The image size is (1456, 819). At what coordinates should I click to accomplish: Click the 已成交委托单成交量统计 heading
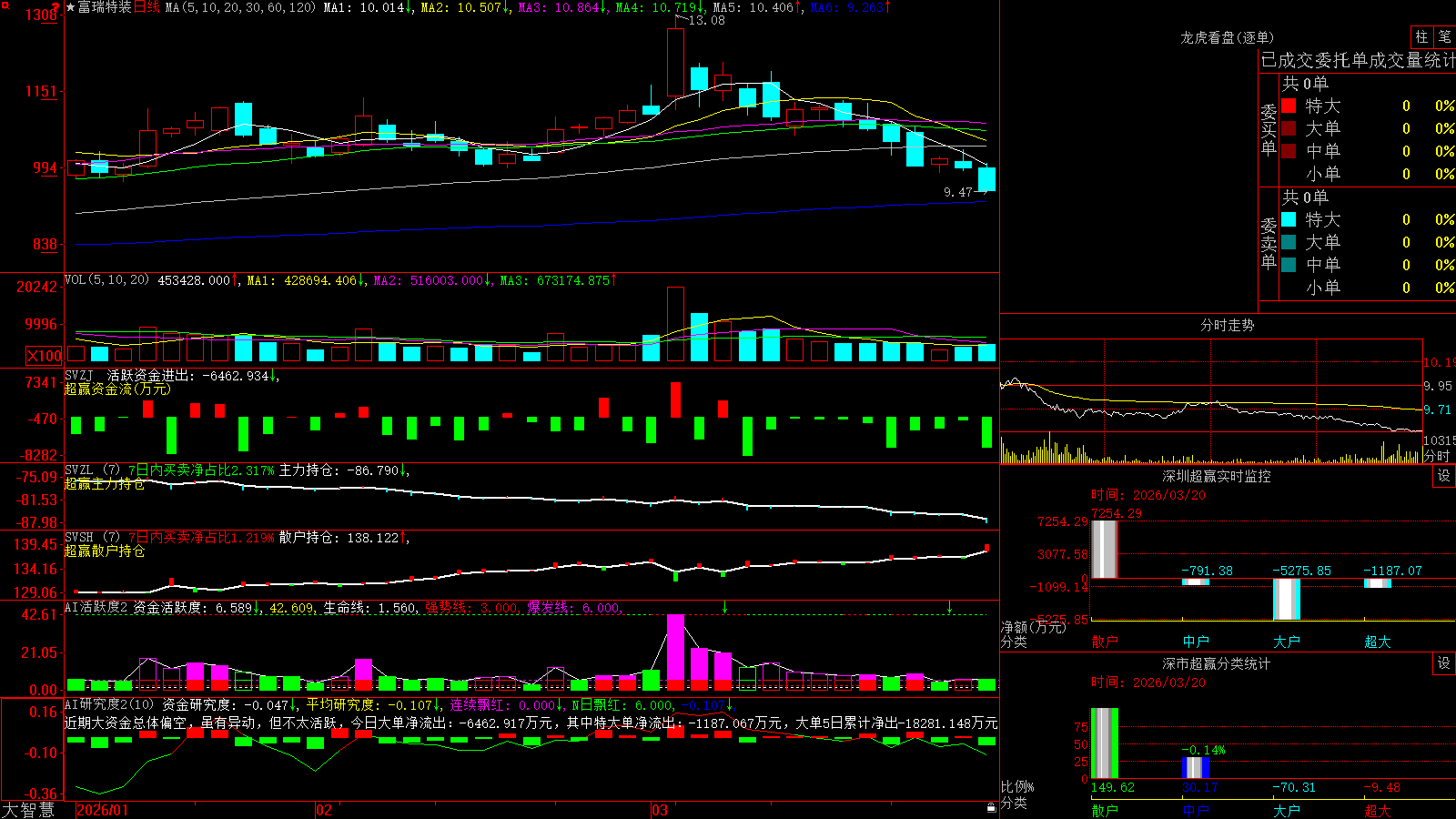pos(1358,60)
